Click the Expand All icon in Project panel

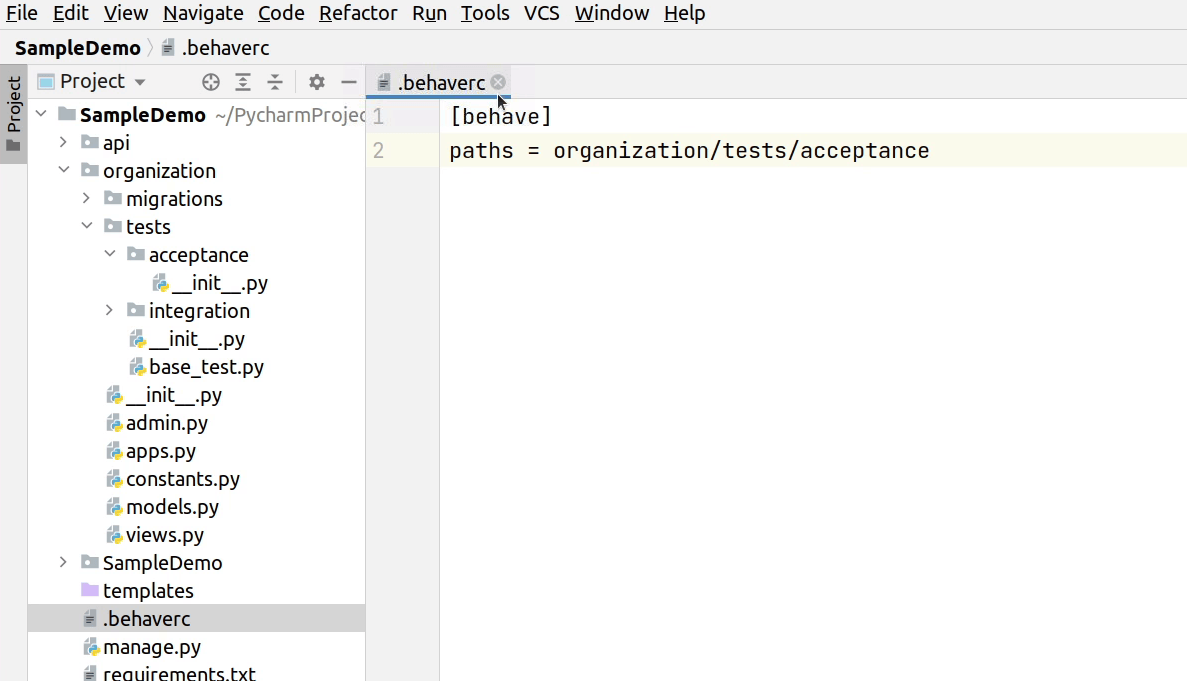point(243,82)
